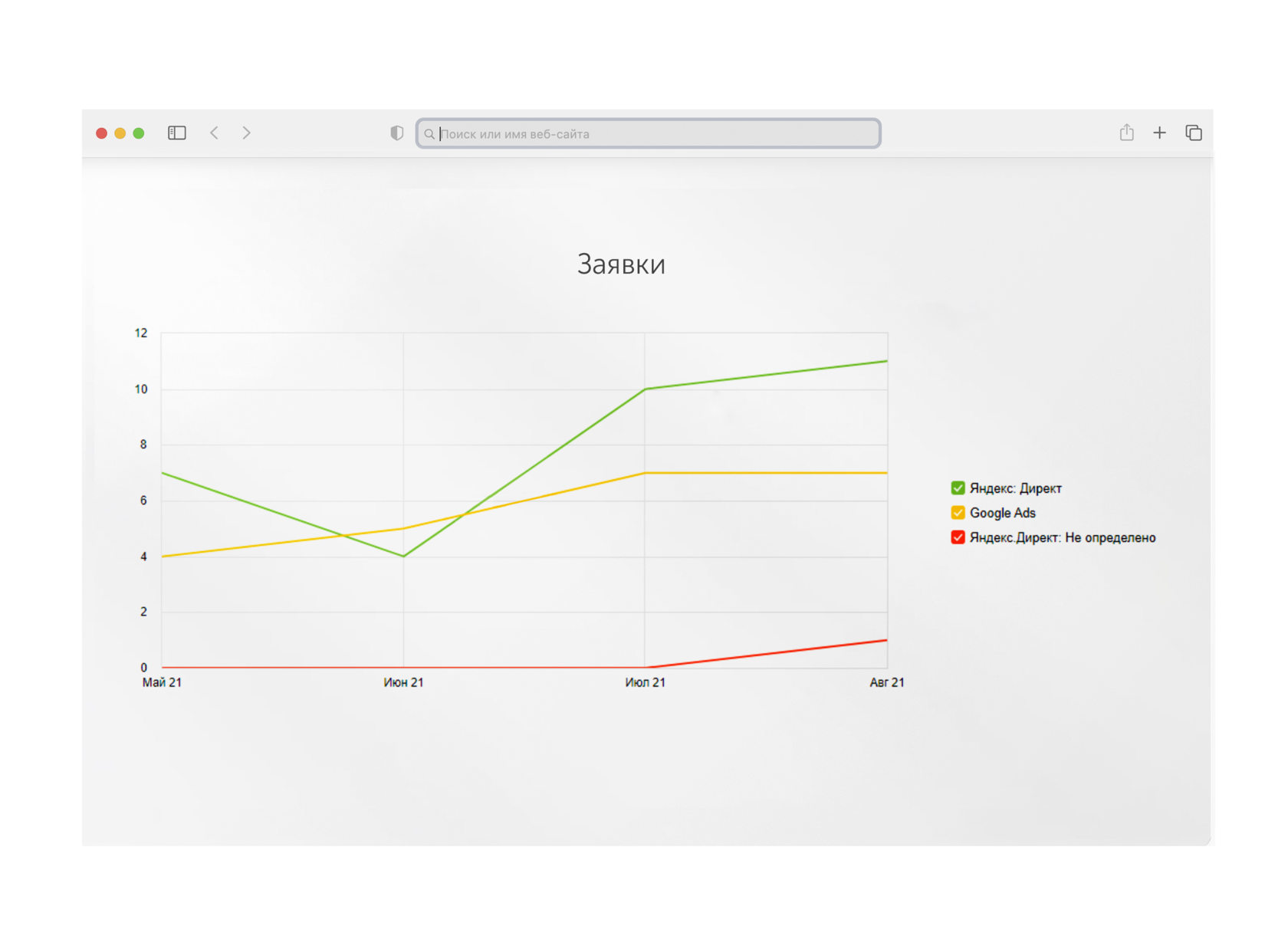The image size is (1288, 939).
Task: Open the Share menu
Action: [x=1126, y=133]
